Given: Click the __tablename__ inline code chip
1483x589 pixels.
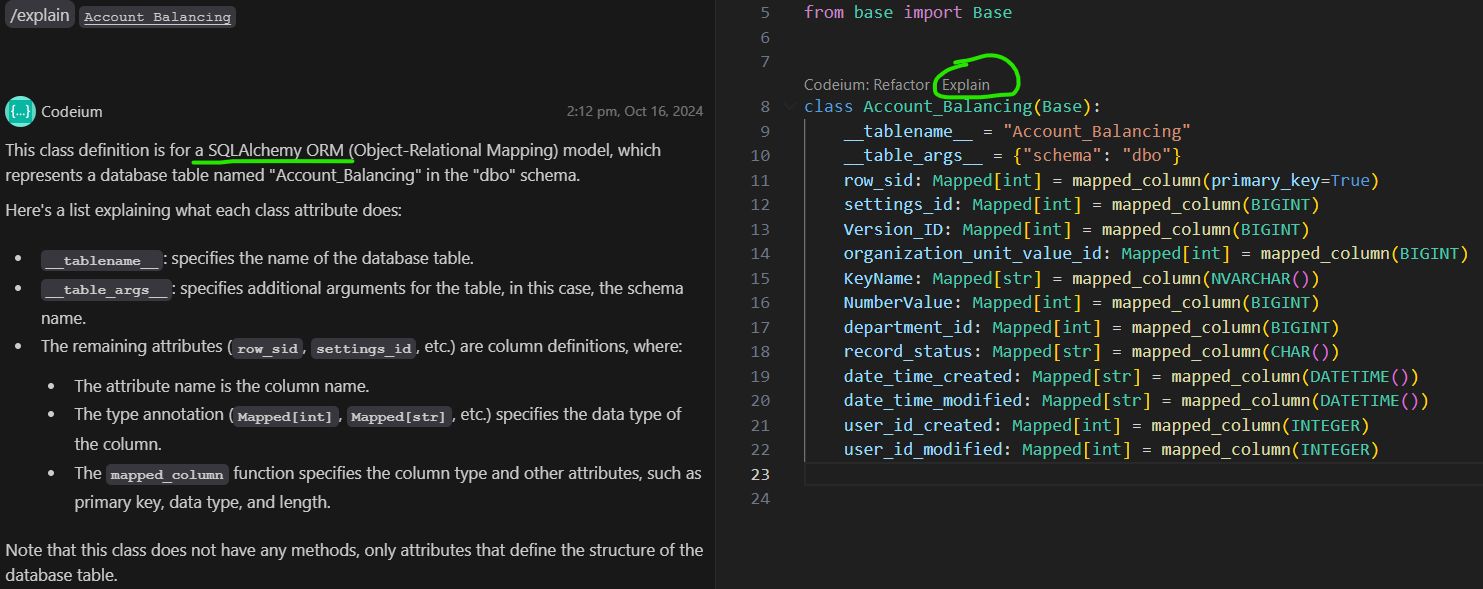Looking at the screenshot, I should [x=101, y=260].
